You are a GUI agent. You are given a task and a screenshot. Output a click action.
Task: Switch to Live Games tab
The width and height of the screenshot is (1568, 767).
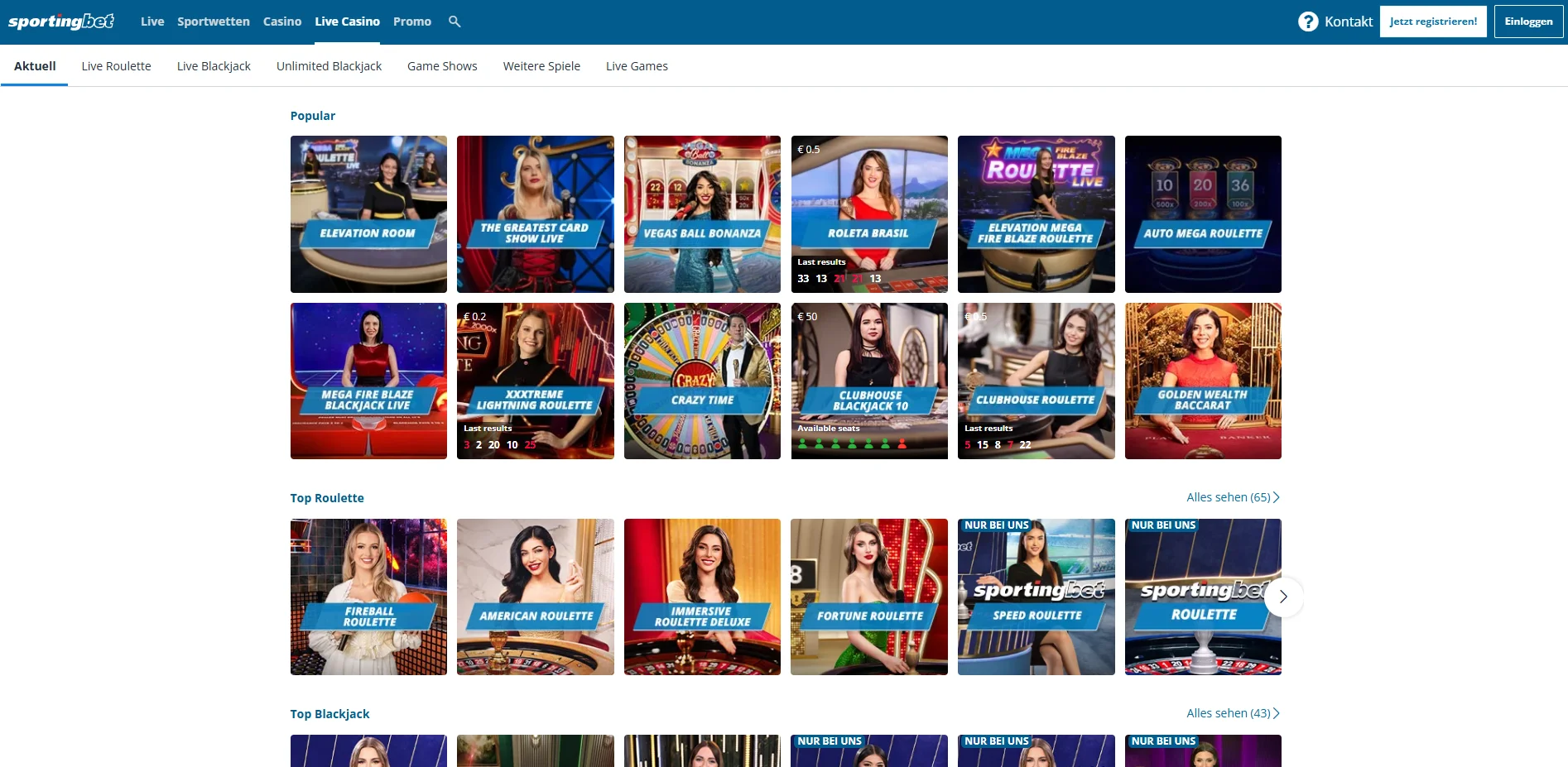(x=637, y=66)
